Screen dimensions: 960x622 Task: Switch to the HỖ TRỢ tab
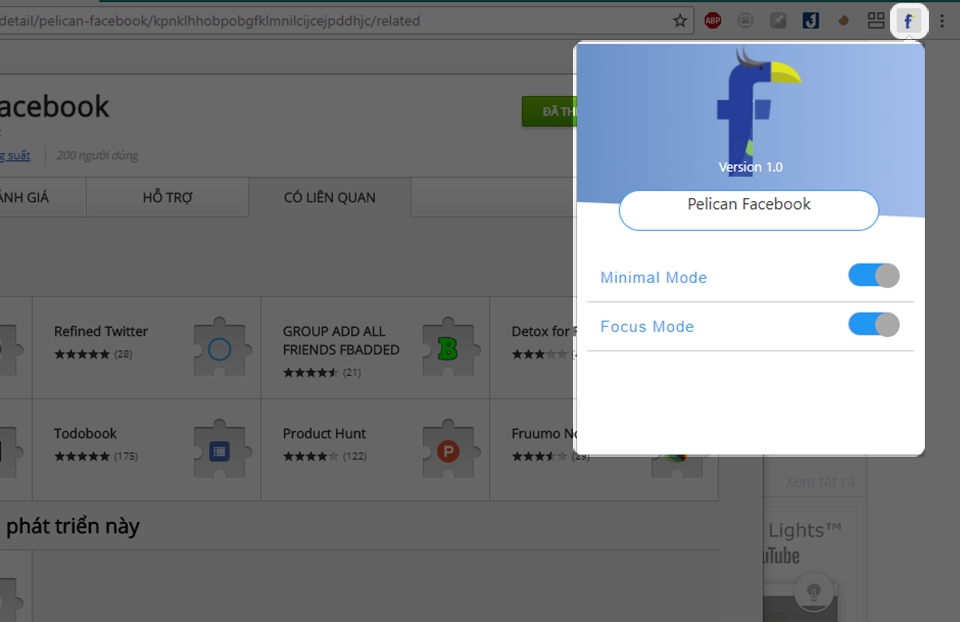click(x=167, y=198)
